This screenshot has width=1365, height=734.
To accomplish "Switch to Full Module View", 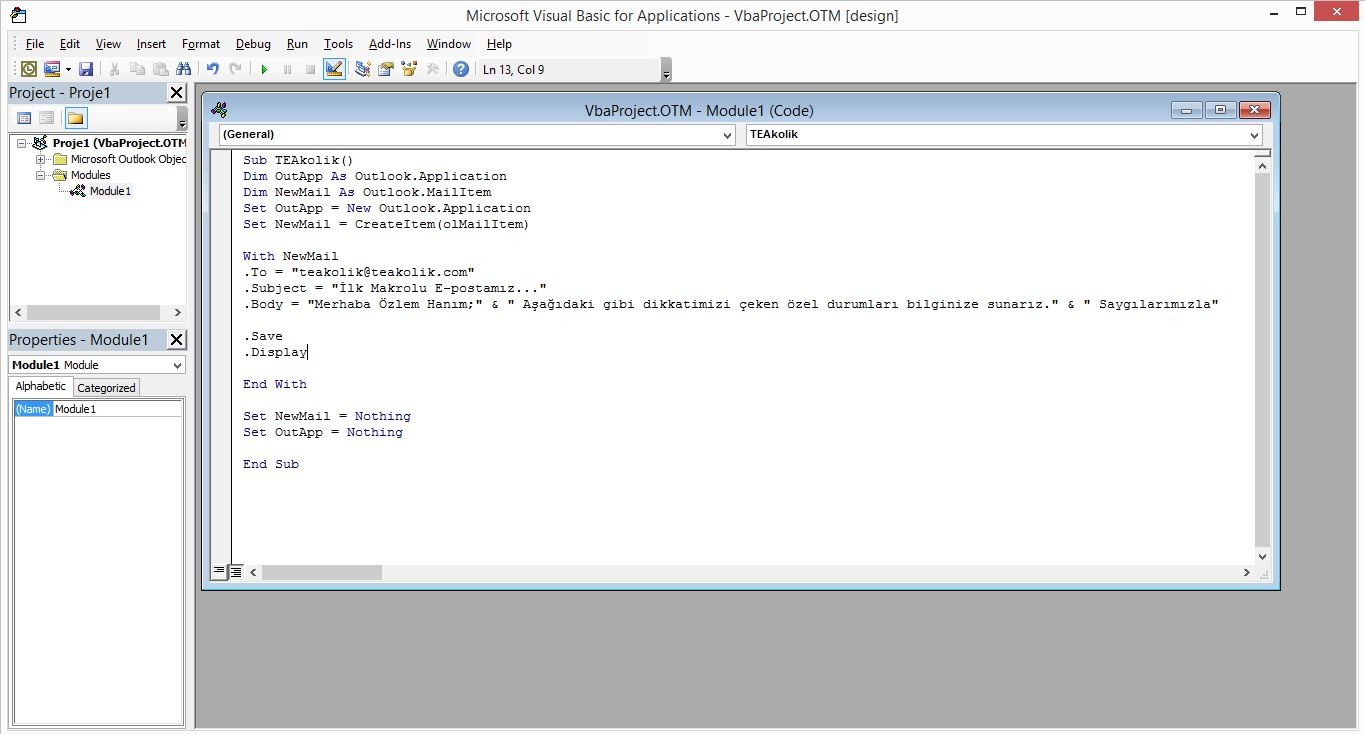I will tap(236, 572).
